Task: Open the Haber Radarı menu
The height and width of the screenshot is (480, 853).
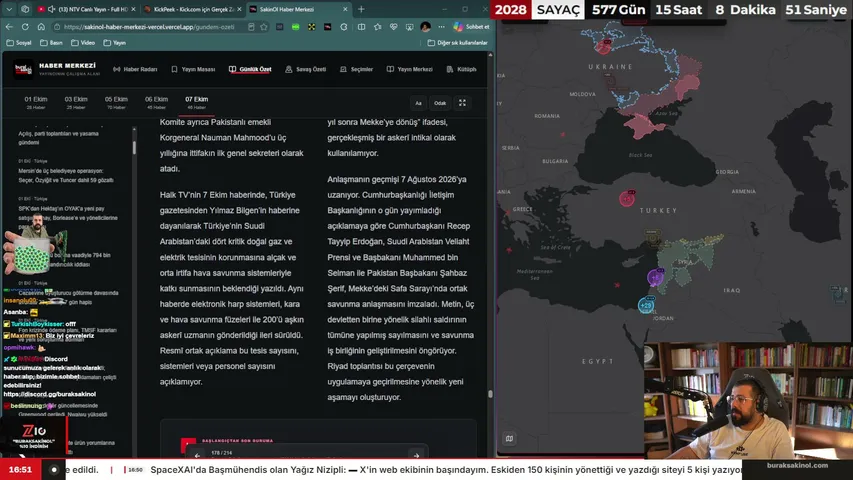Action: point(135,69)
